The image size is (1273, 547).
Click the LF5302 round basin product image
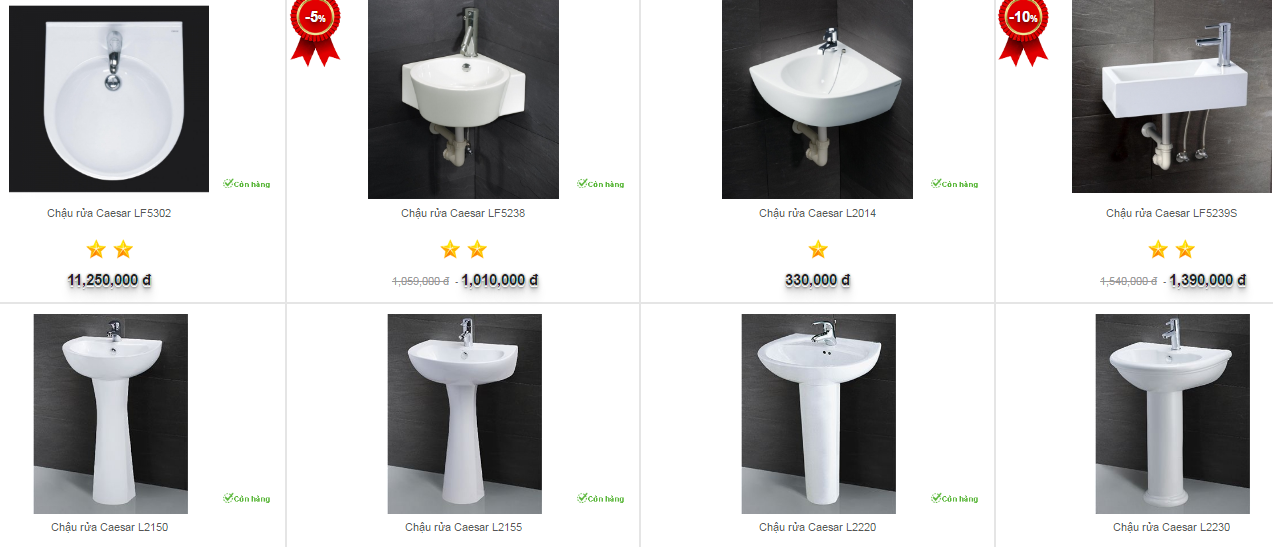[x=109, y=99]
